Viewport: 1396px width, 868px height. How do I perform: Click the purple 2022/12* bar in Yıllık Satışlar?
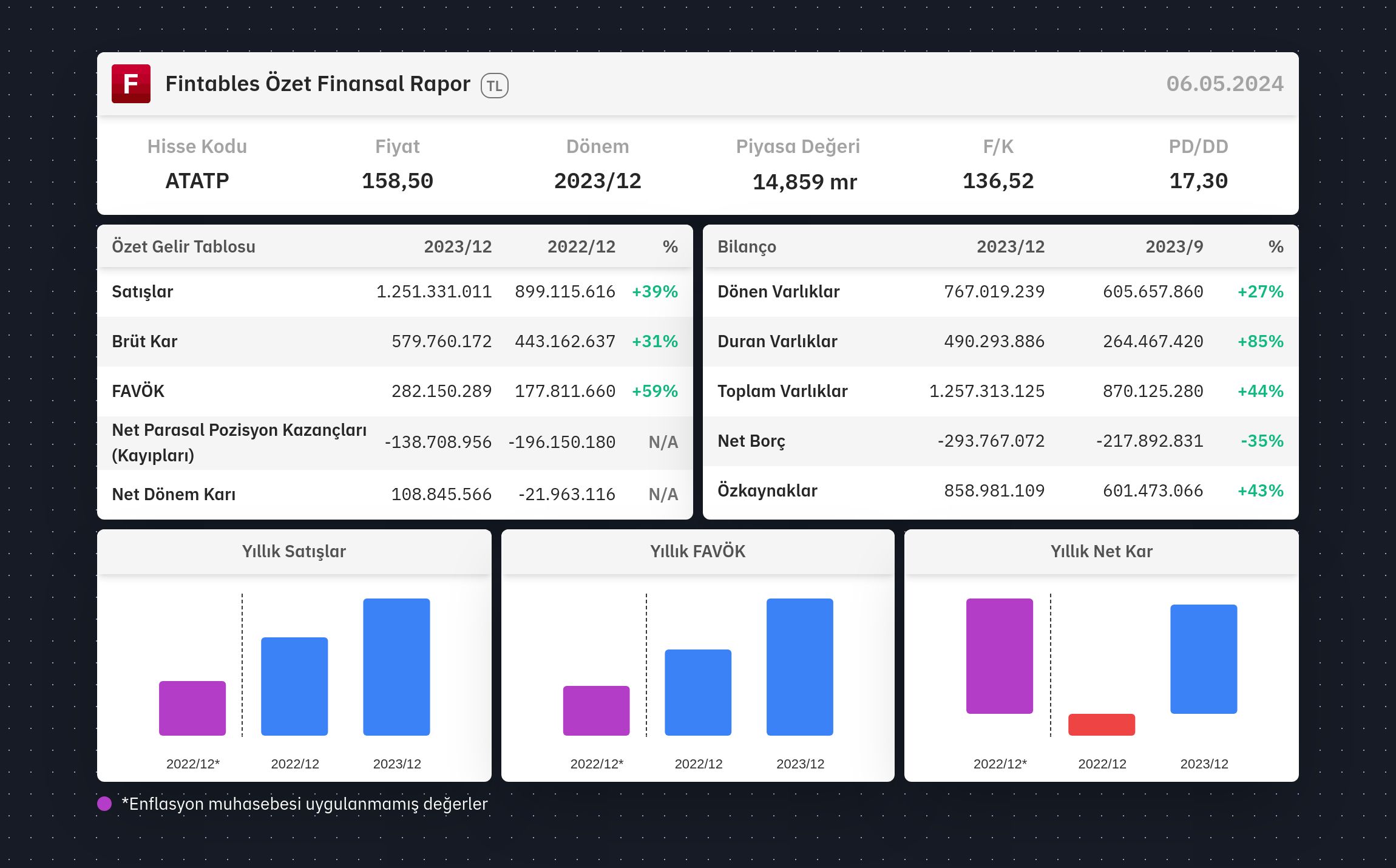click(192, 708)
